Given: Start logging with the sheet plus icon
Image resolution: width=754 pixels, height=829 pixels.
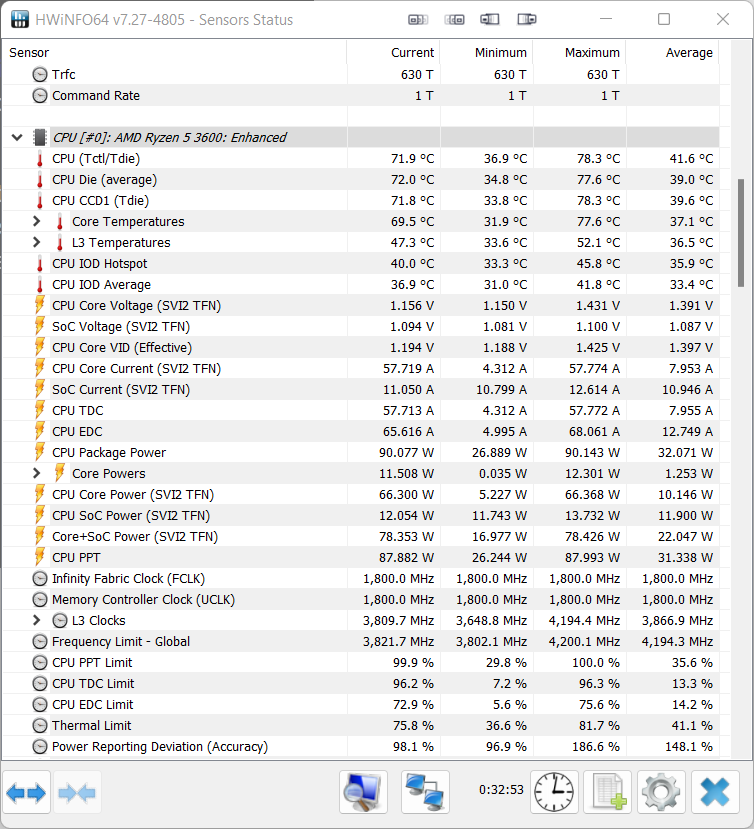Looking at the screenshot, I should click(x=608, y=793).
